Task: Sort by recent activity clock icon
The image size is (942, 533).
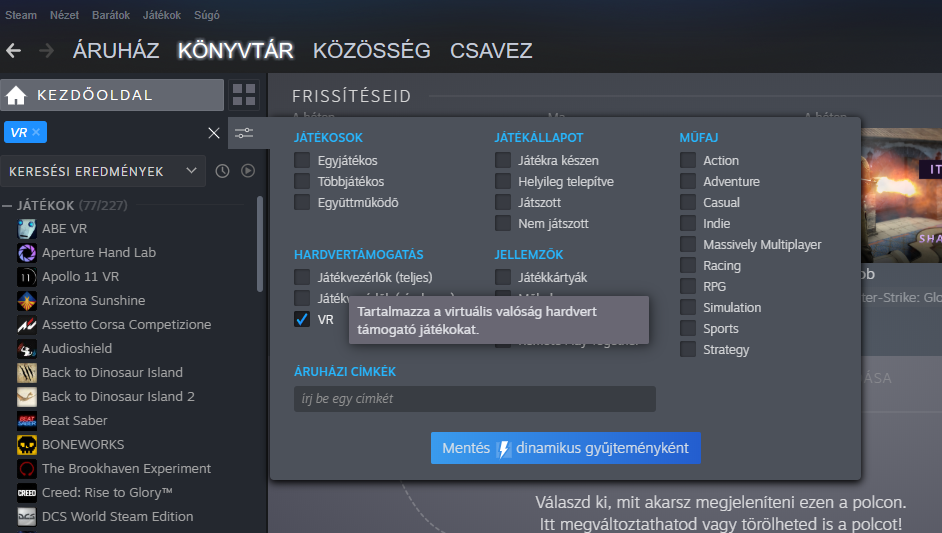Action: 222,171
